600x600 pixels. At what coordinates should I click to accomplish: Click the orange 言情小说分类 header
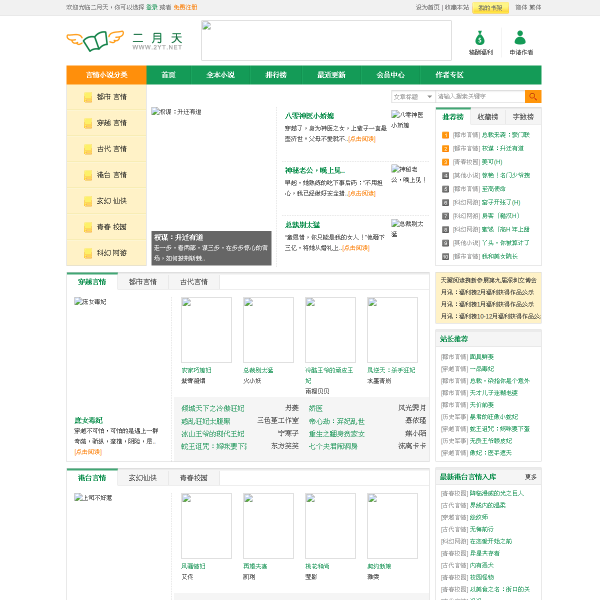pyautogui.click(x=106, y=75)
